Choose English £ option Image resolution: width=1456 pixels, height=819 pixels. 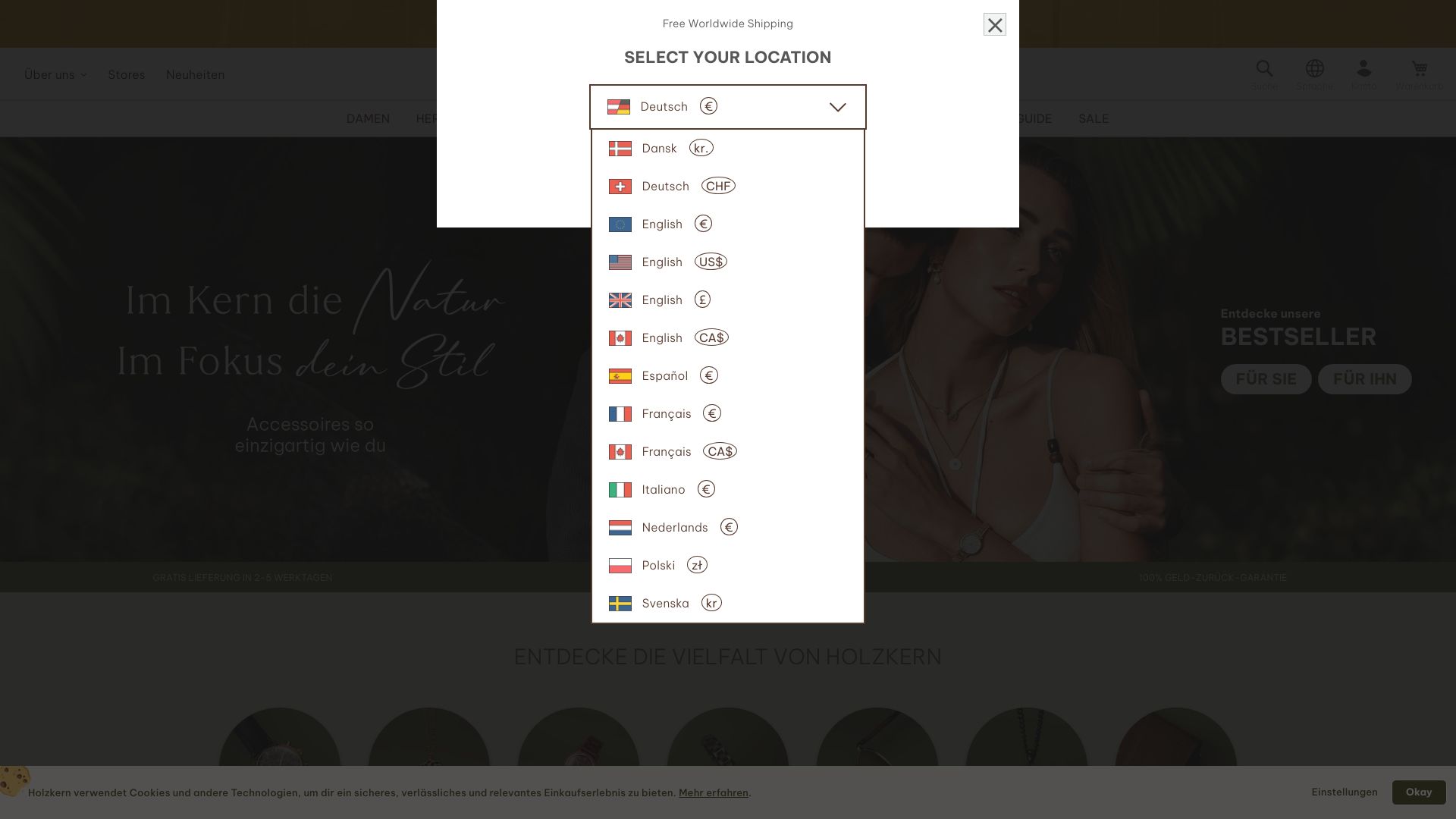tap(727, 300)
